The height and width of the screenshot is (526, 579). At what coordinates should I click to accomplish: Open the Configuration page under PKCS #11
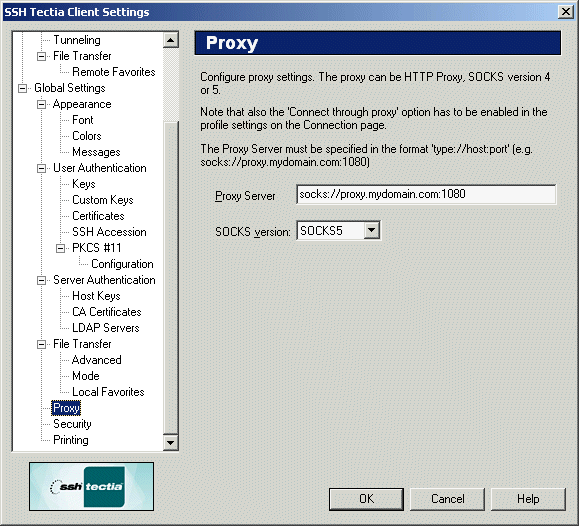(122, 264)
